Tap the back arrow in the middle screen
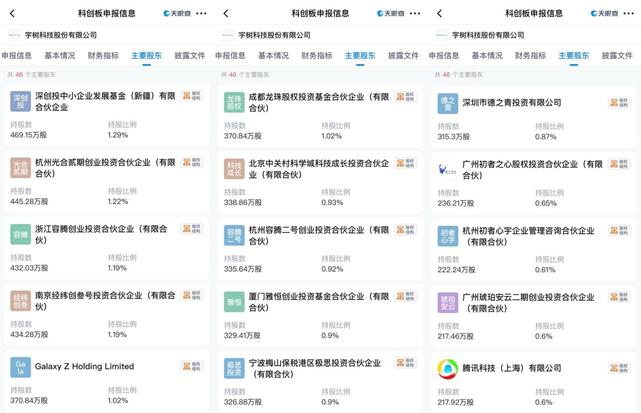641x413 pixels. [x=226, y=13]
